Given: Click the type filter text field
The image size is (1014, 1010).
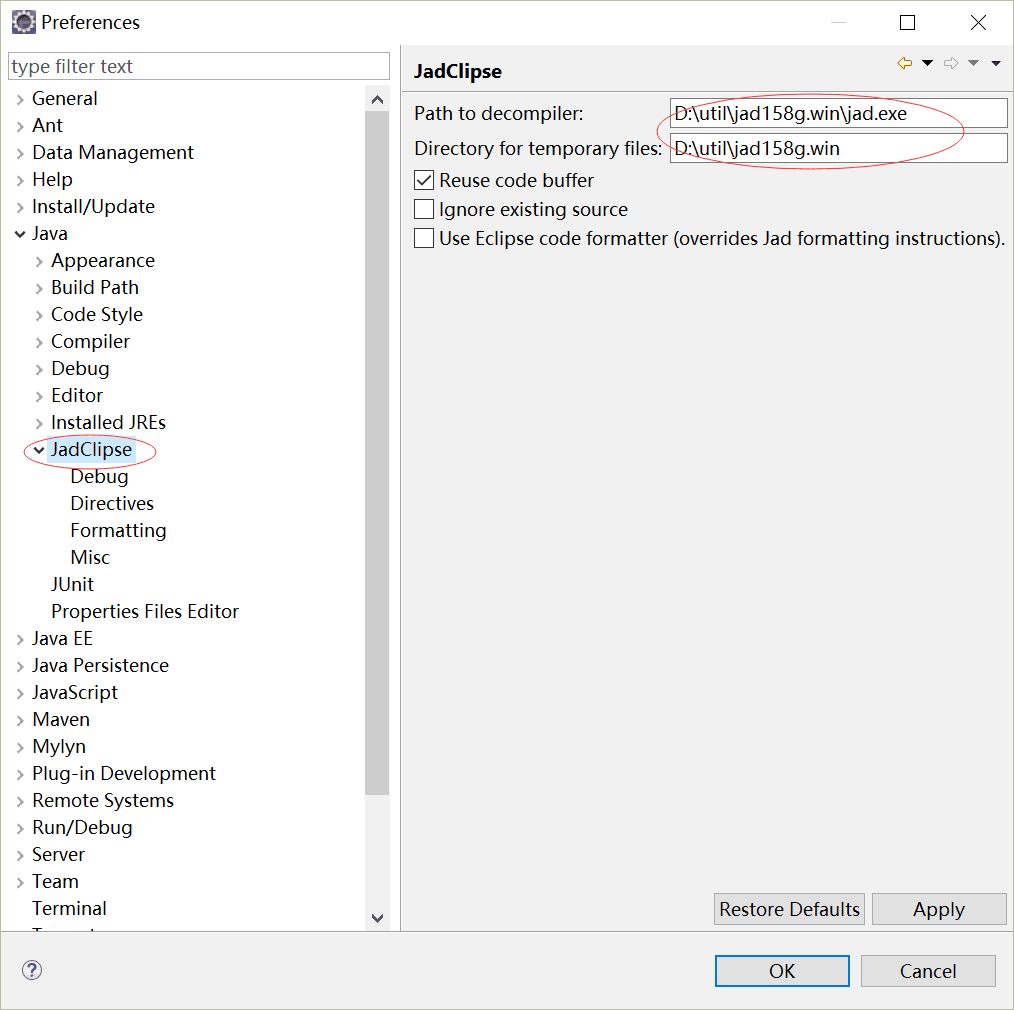Looking at the screenshot, I should click(199, 66).
